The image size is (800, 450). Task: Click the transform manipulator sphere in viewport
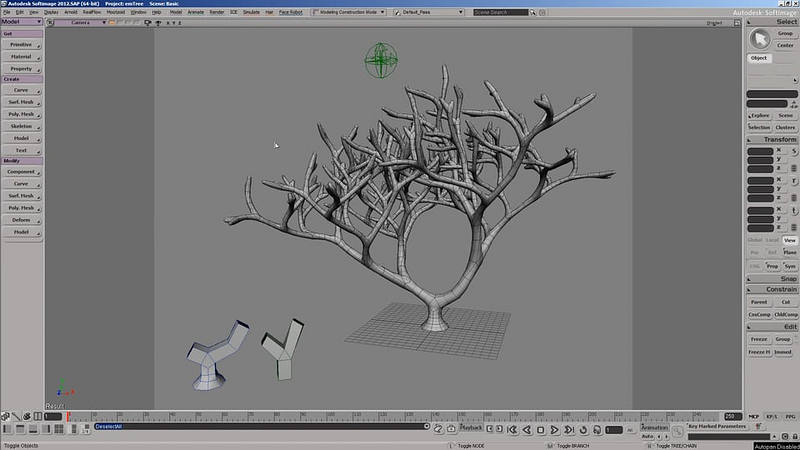point(380,60)
